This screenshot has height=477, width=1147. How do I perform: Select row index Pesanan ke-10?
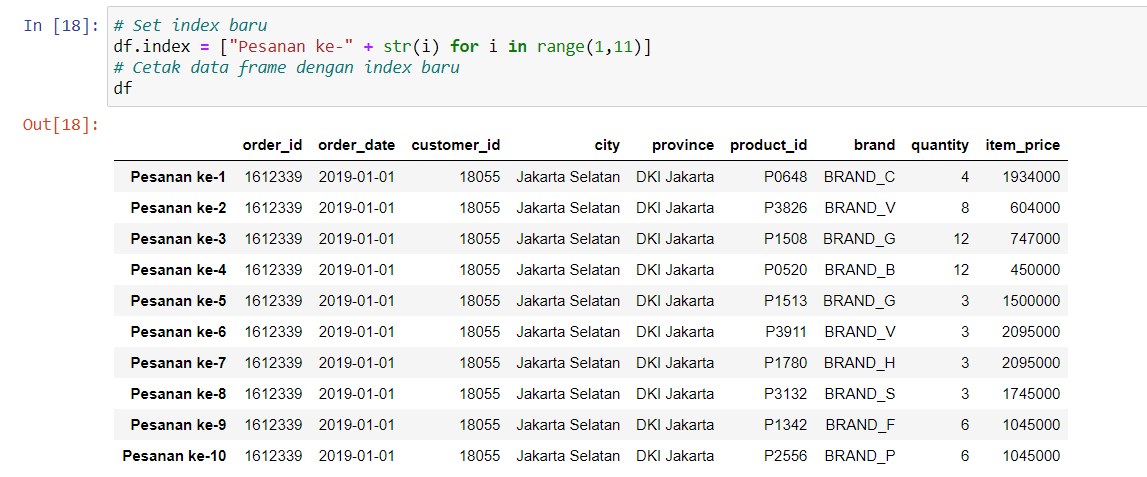point(174,456)
